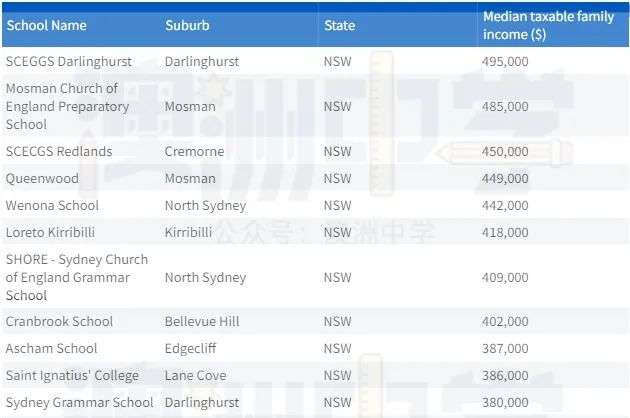The image size is (630, 418).
Task: Click NSW state in the Wenona School row
Action: coord(338,205)
